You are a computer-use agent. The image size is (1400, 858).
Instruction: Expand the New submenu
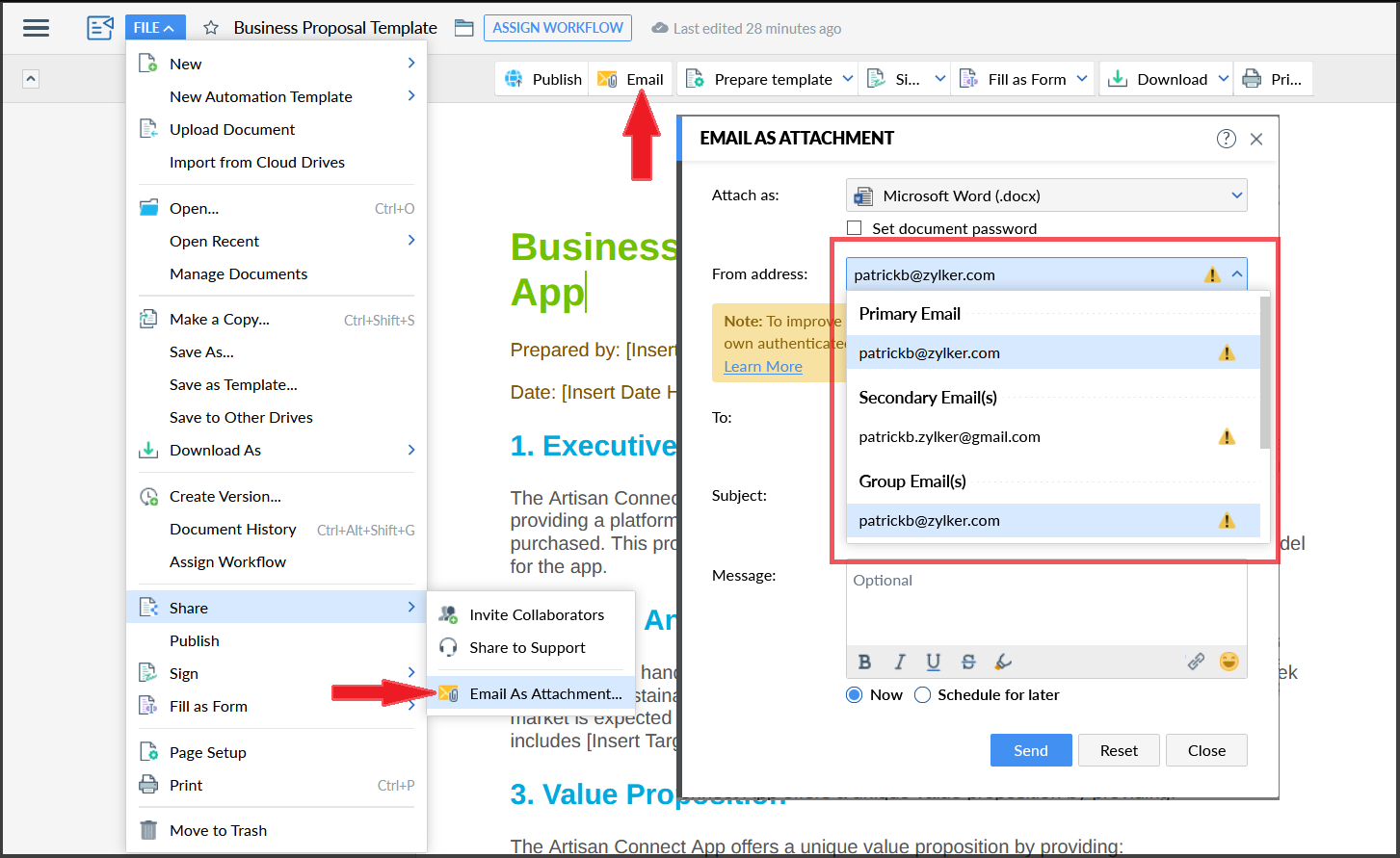277,64
